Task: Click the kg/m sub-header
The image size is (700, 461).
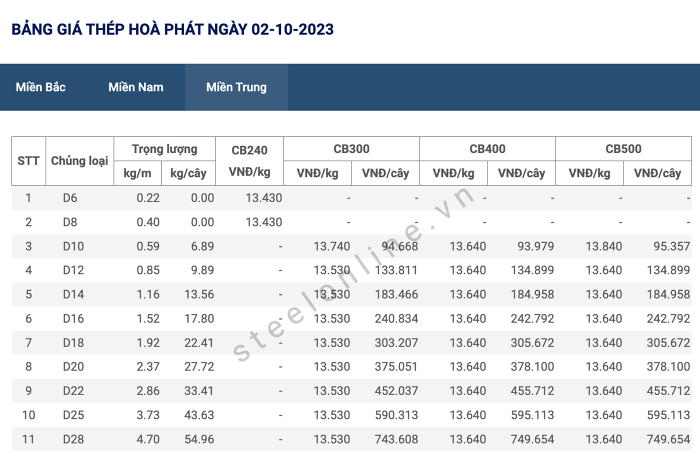Action: tap(137, 173)
